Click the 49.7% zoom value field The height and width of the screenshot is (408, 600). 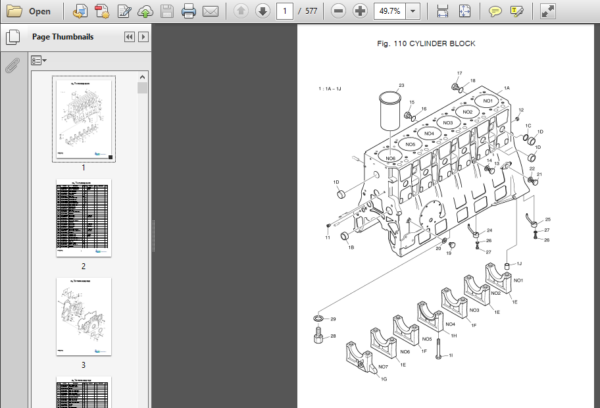coord(390,11)
